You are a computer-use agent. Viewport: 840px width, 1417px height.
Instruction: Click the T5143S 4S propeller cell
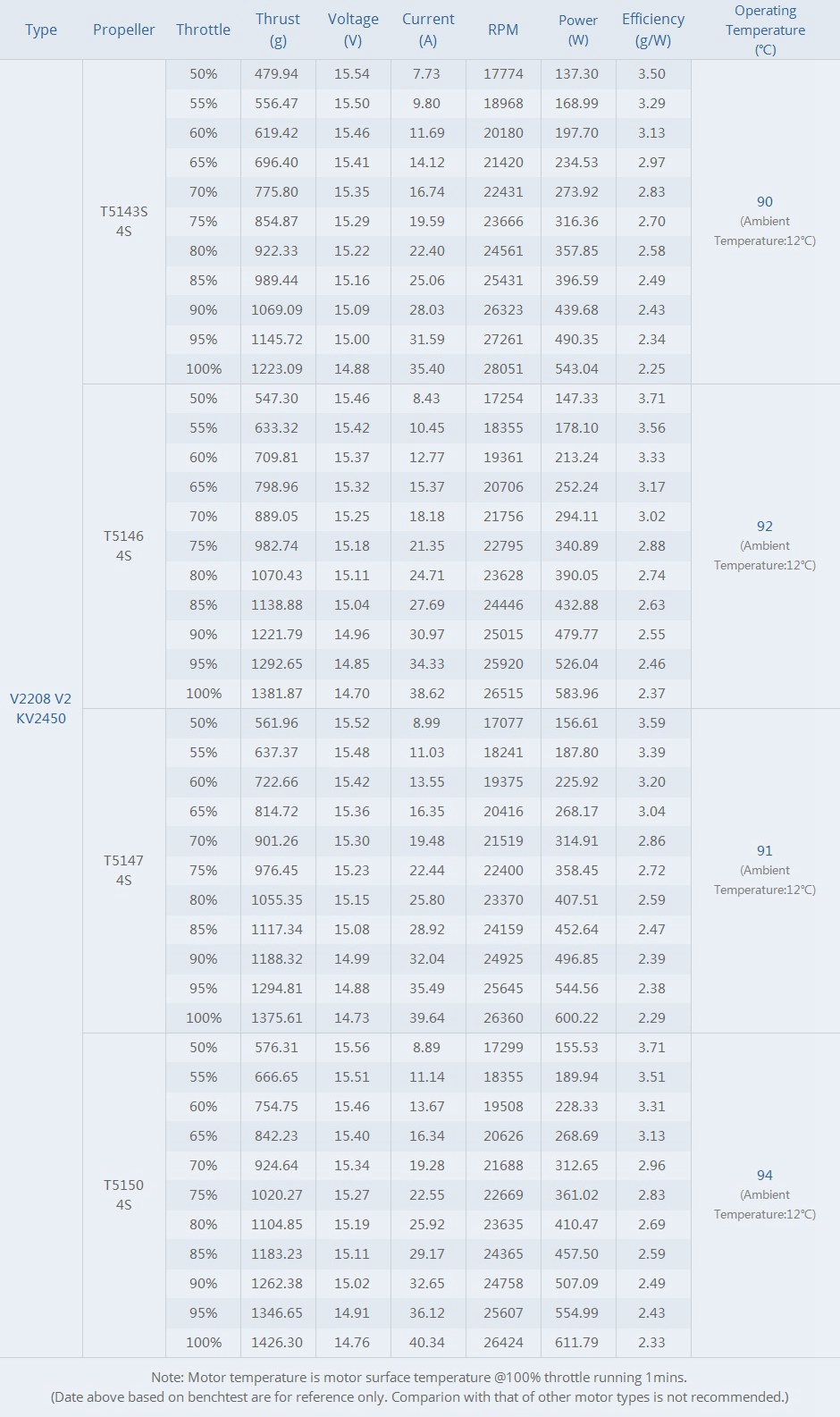tap(123, 221)
